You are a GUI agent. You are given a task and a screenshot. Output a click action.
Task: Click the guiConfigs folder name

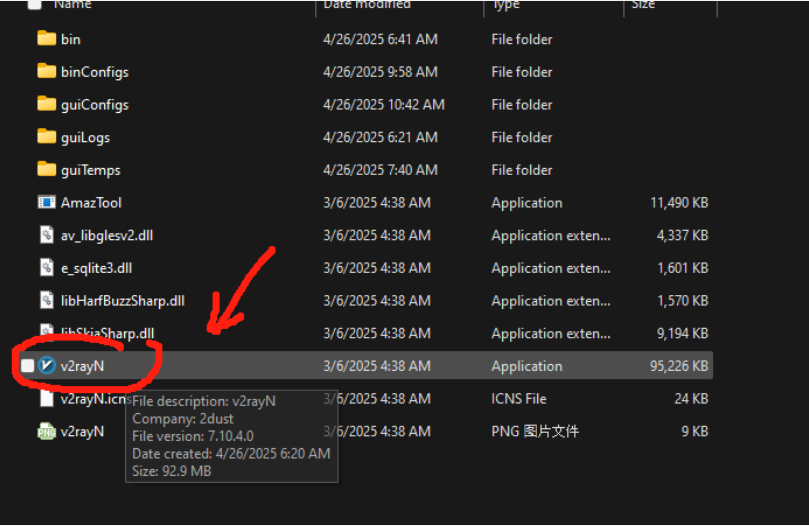click(95, 105)
